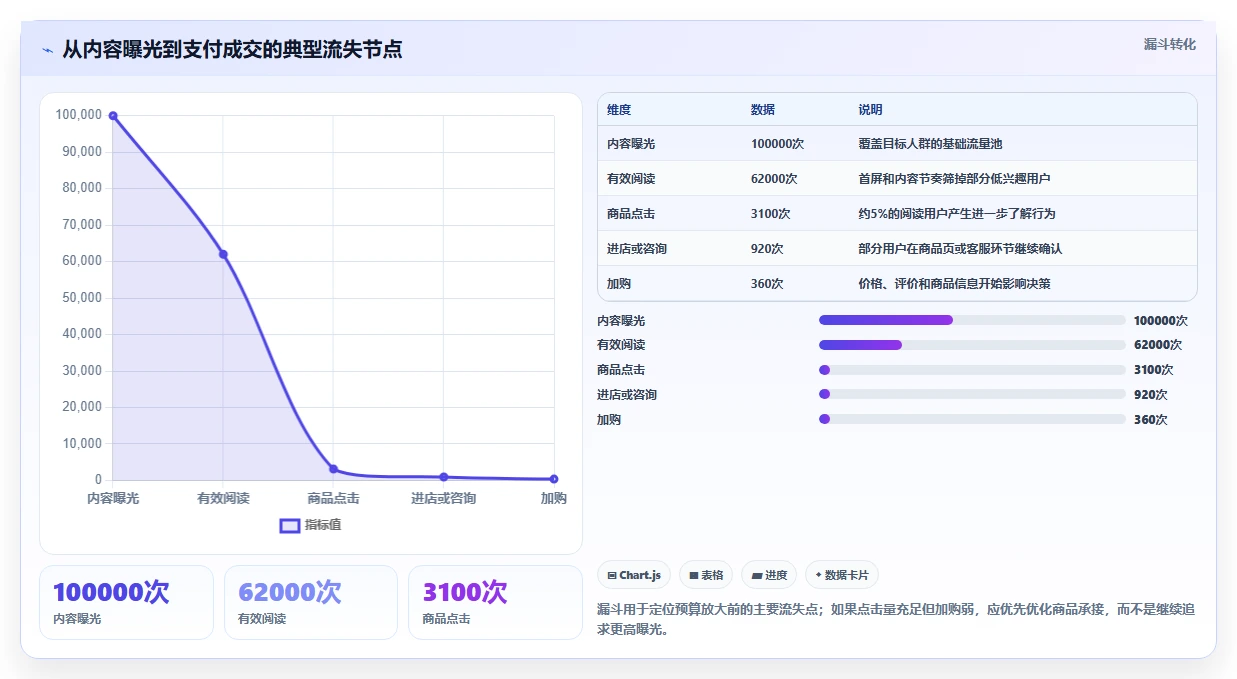Select the 数据卡片 tag chip
Viewport: 1237px width, 679px height.
click(x=842, y=575)
